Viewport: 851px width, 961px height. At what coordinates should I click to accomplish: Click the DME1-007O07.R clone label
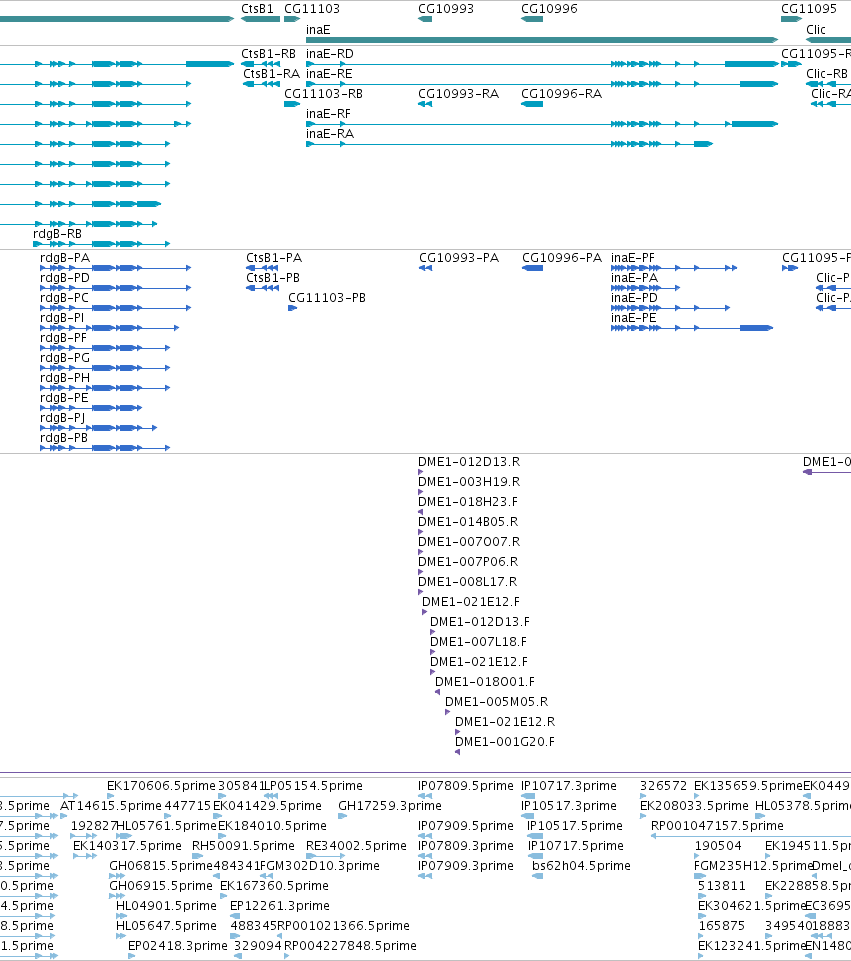click(x=469, y=542)
